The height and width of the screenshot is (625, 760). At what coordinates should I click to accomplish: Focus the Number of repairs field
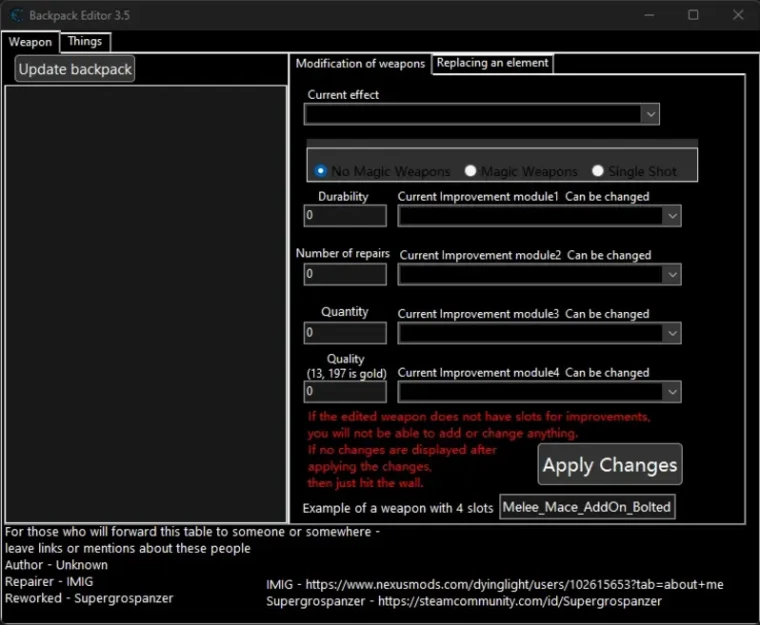click(345, 274)
